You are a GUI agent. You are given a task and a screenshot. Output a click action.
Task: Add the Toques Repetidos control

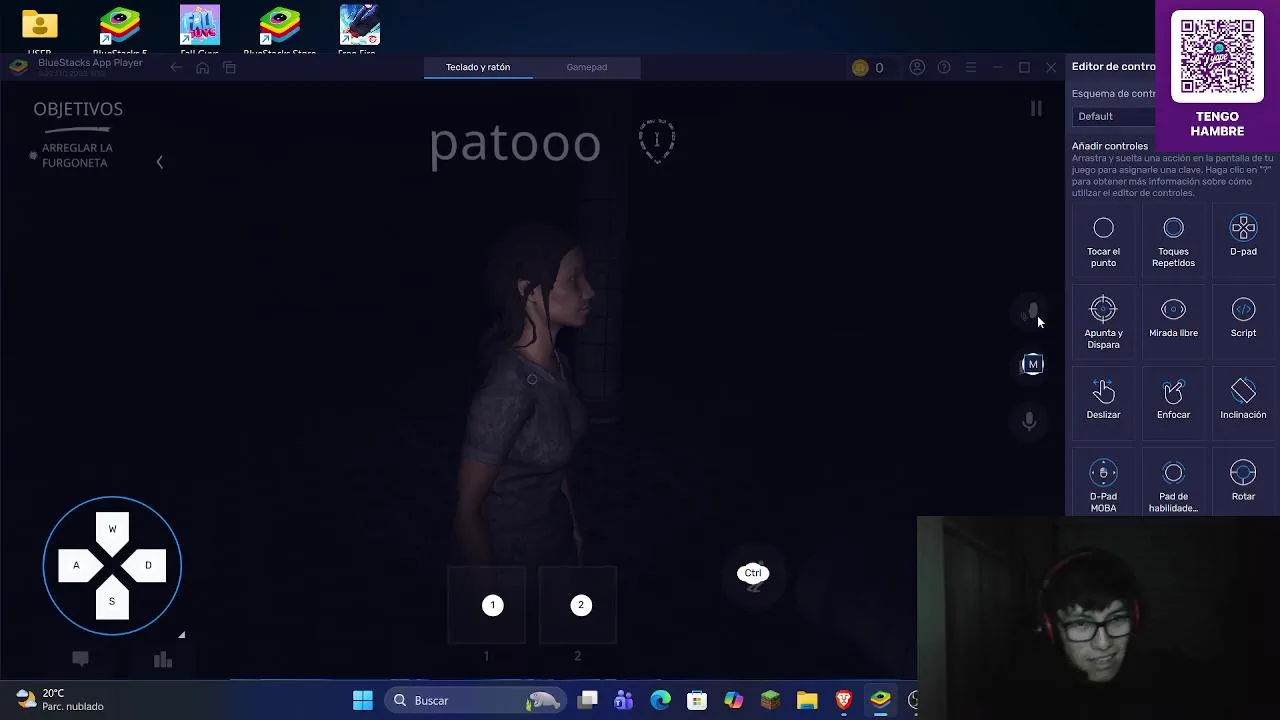1173,242
